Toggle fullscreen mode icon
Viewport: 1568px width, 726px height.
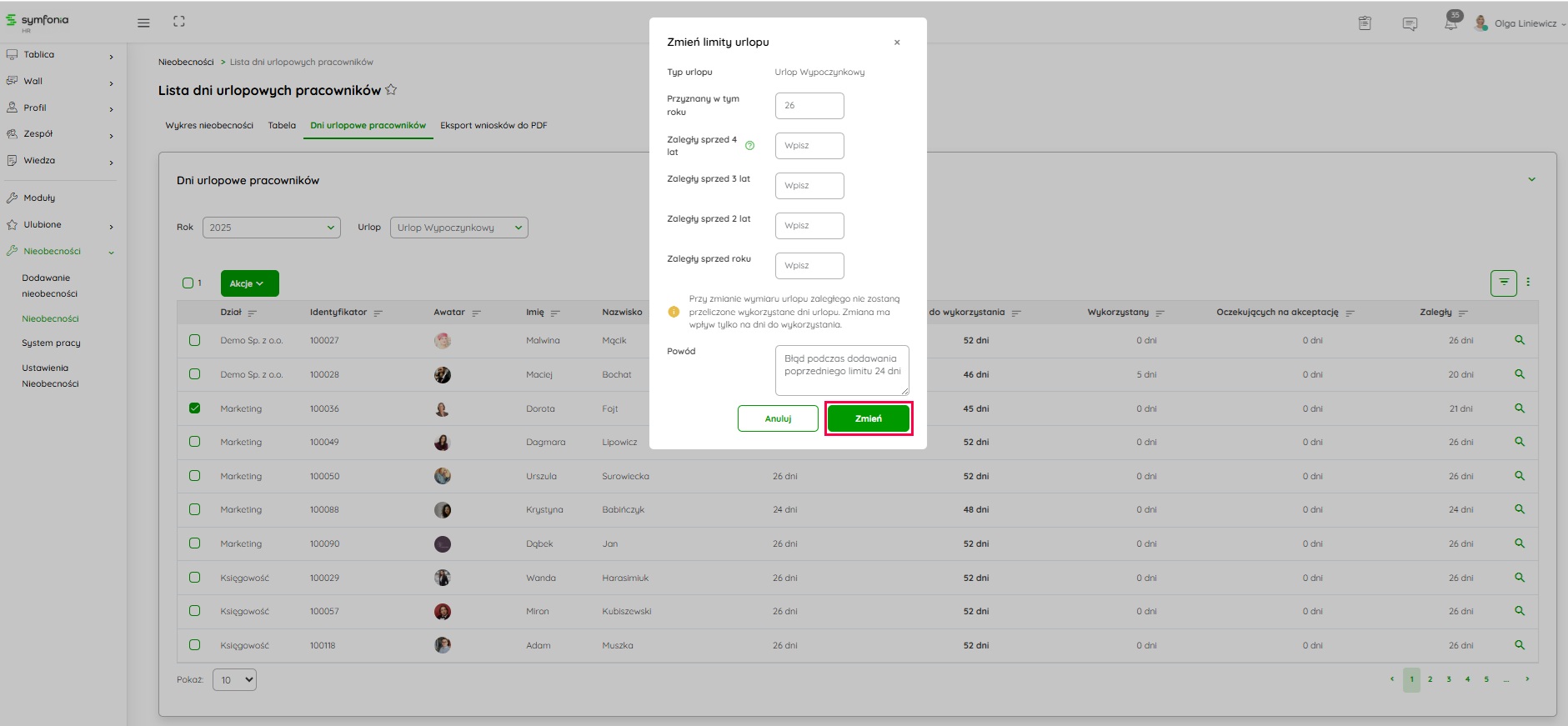coord(178,22)
